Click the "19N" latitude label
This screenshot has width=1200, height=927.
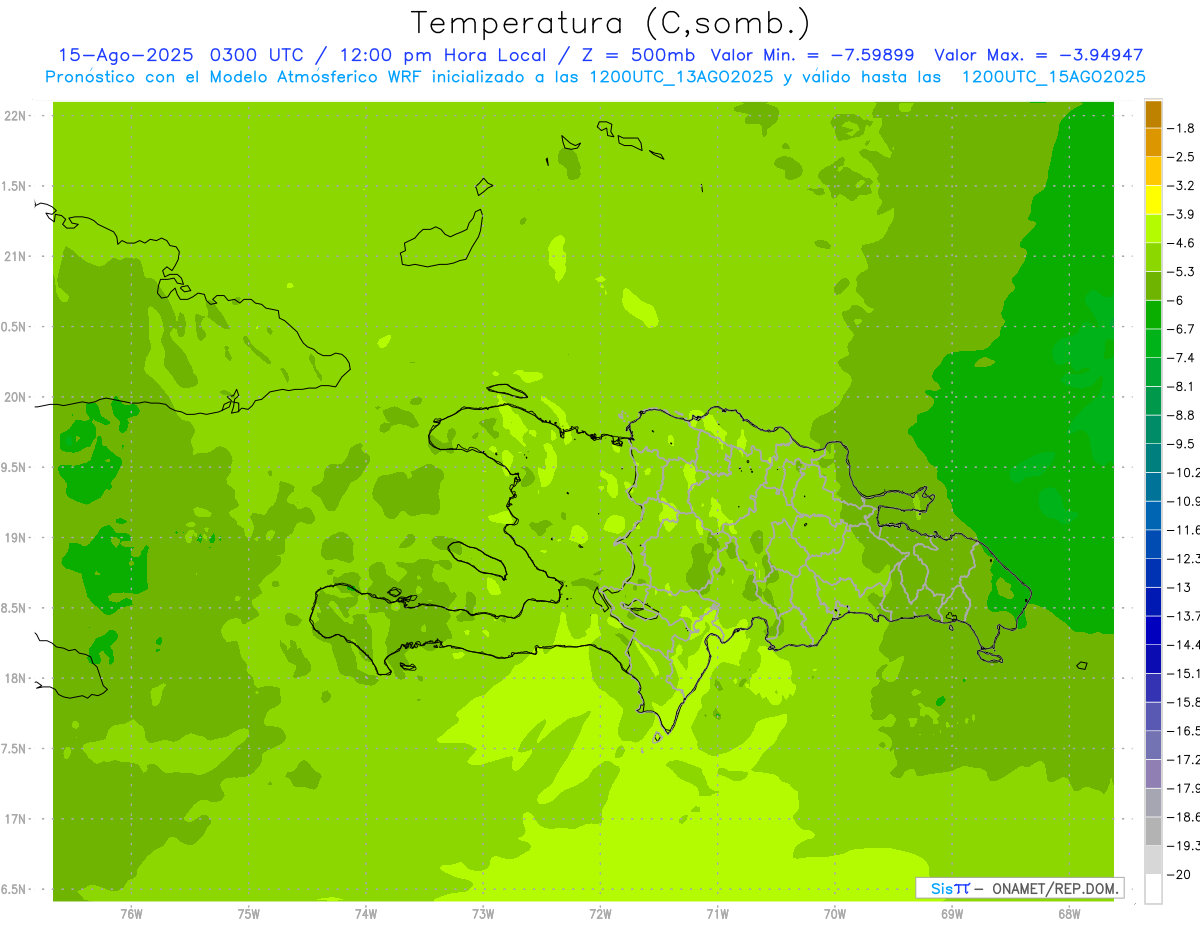[x=14, y=538]
